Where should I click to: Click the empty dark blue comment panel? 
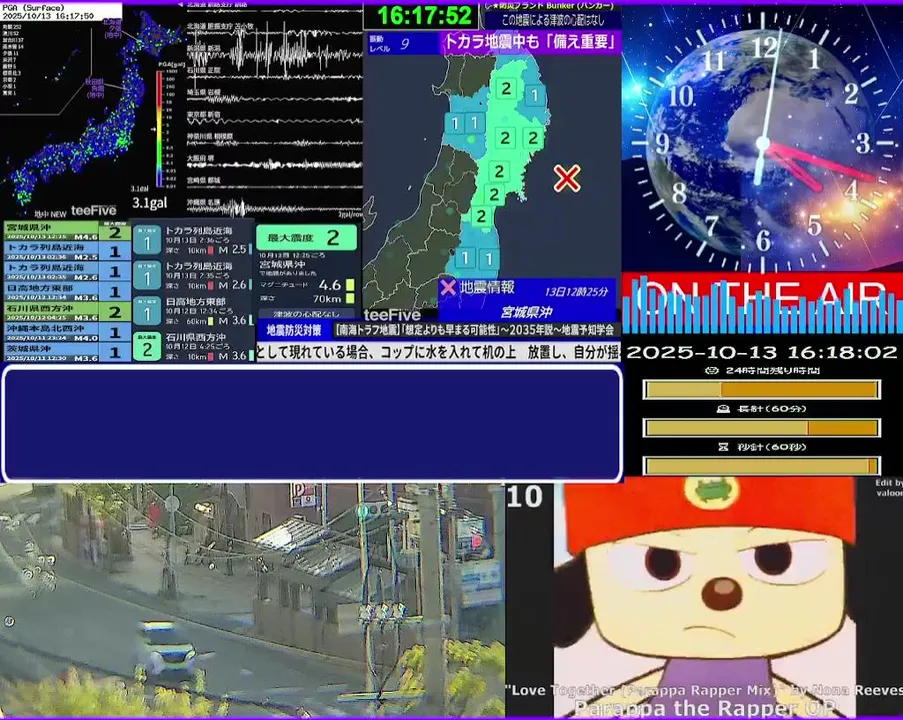click(x=312, y=423)
